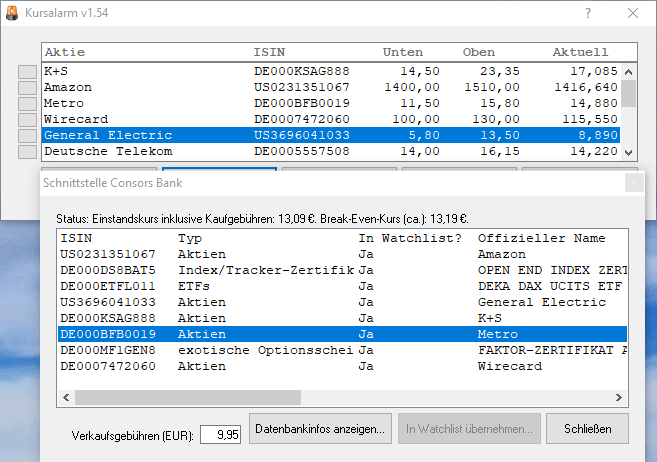Click OPEN END INDEX ZERT name entry

pos(553,270)
